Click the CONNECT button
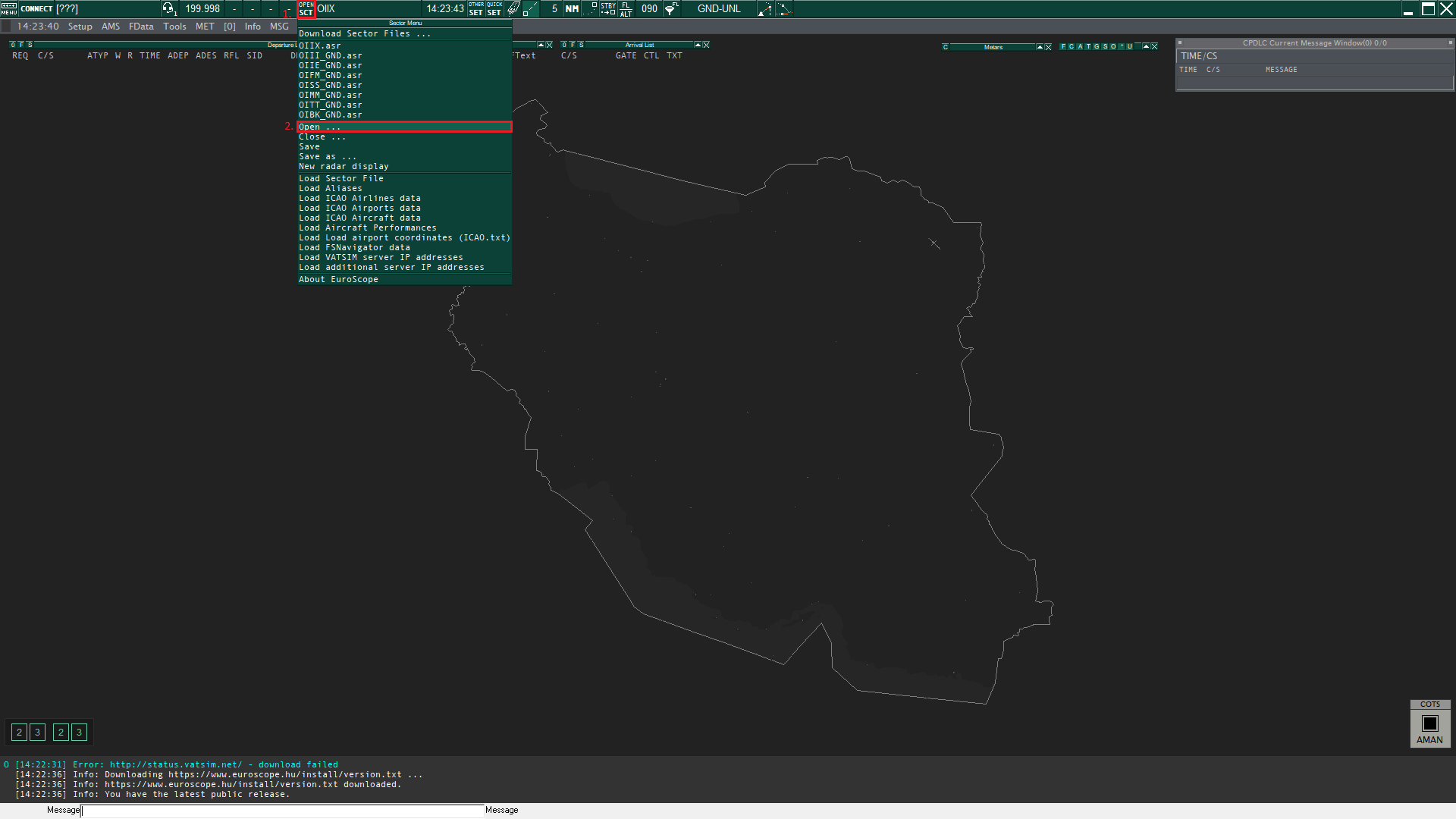 tap(36, 9)
